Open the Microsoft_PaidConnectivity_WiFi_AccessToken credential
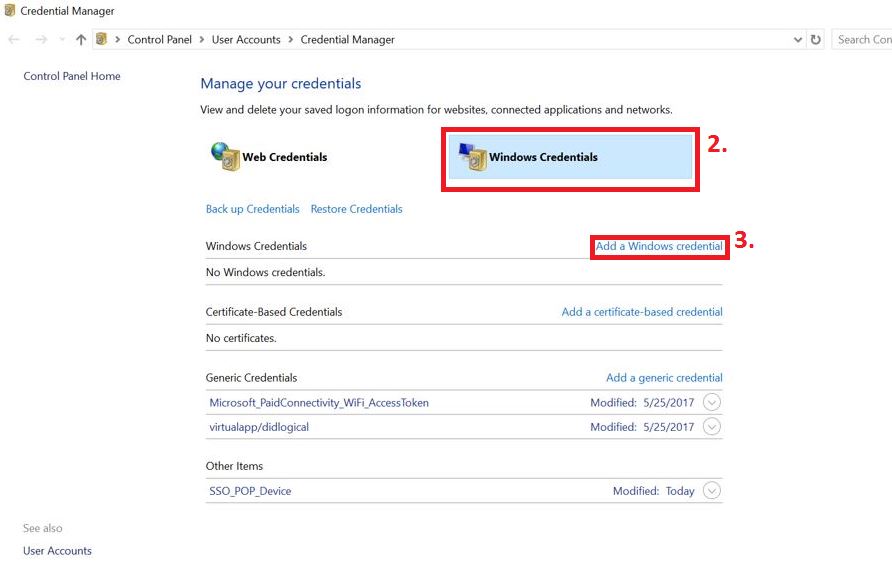 [x=319, y=403]
